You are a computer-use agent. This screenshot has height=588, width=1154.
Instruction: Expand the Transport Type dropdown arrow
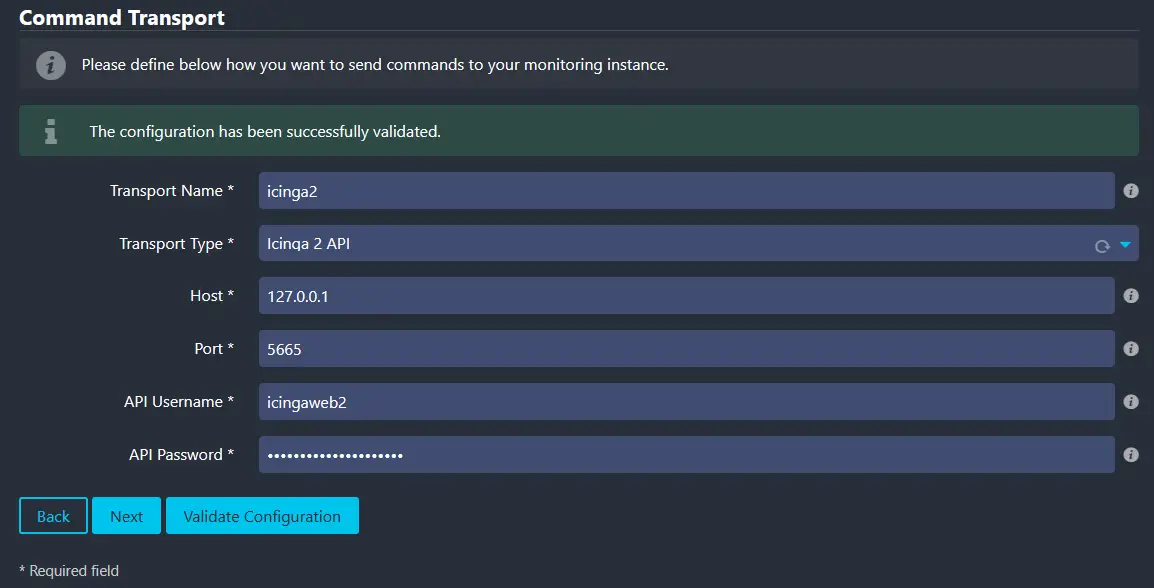1125,244
